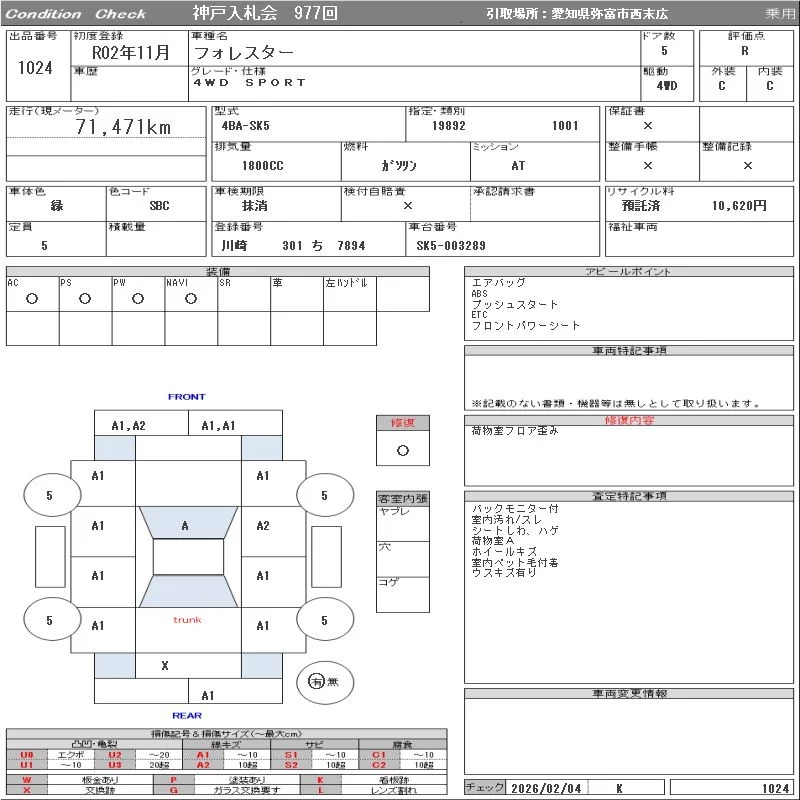Select the circle mark under PS equipment

tap(85, 299)
